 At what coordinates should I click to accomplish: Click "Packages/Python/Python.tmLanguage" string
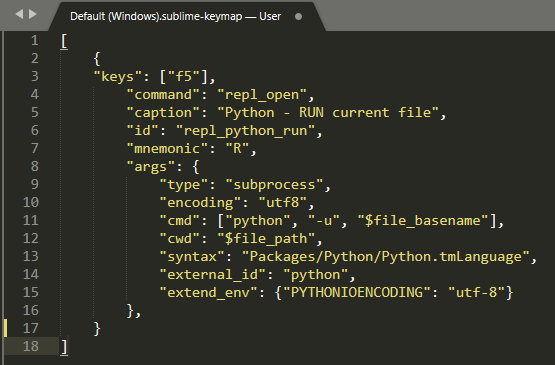[x=386, y=256]
